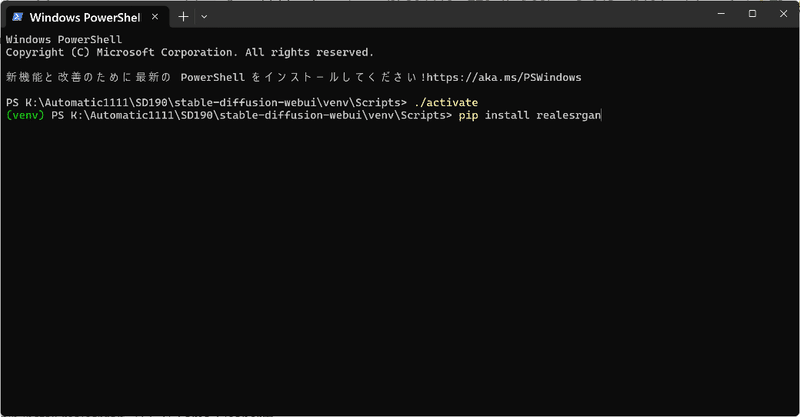Click the yellow pip command word
This screenshot has height=417, width=800.
pyautogui.click(x=468, y=115)
